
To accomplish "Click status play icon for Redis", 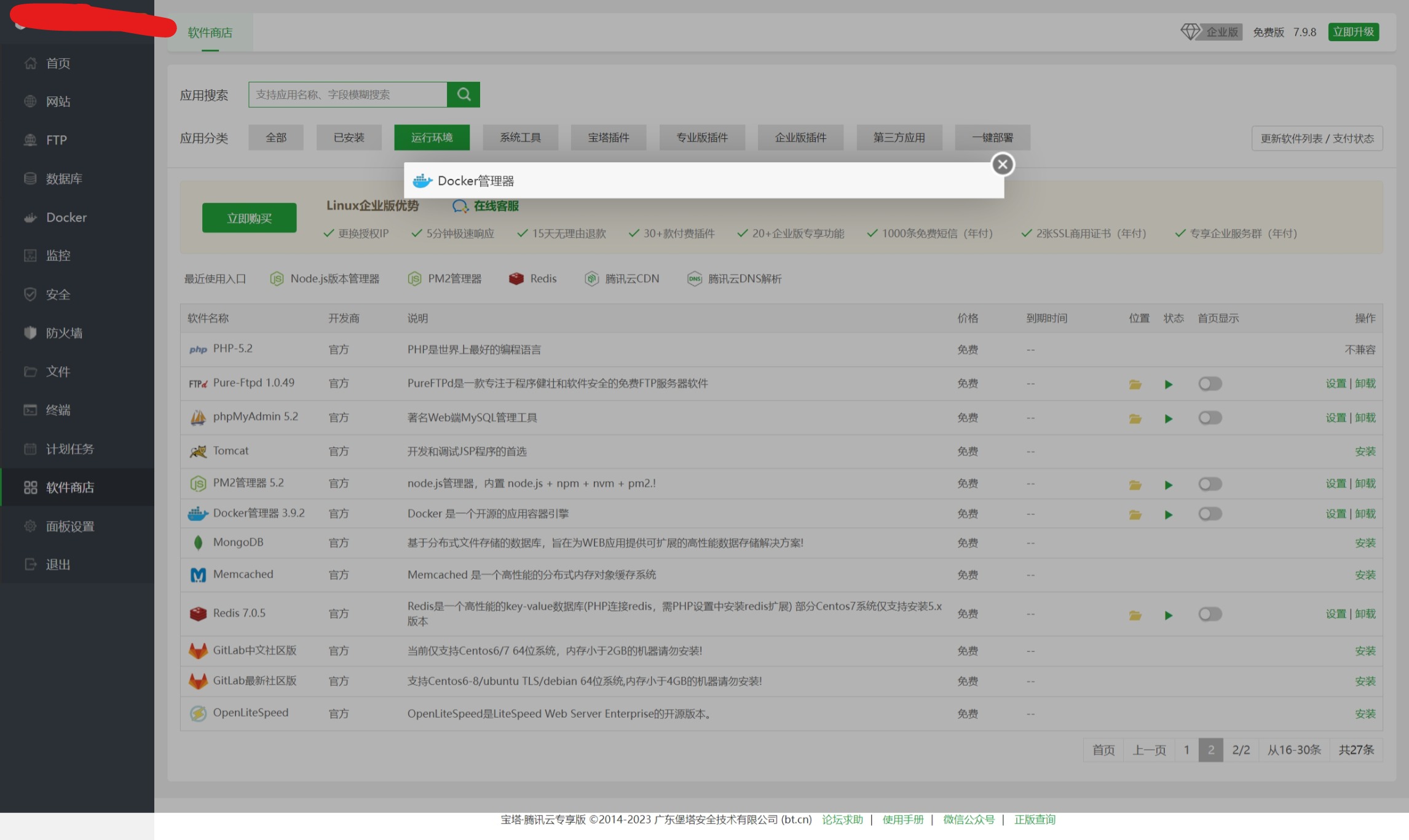I will tap(1169, 616).
